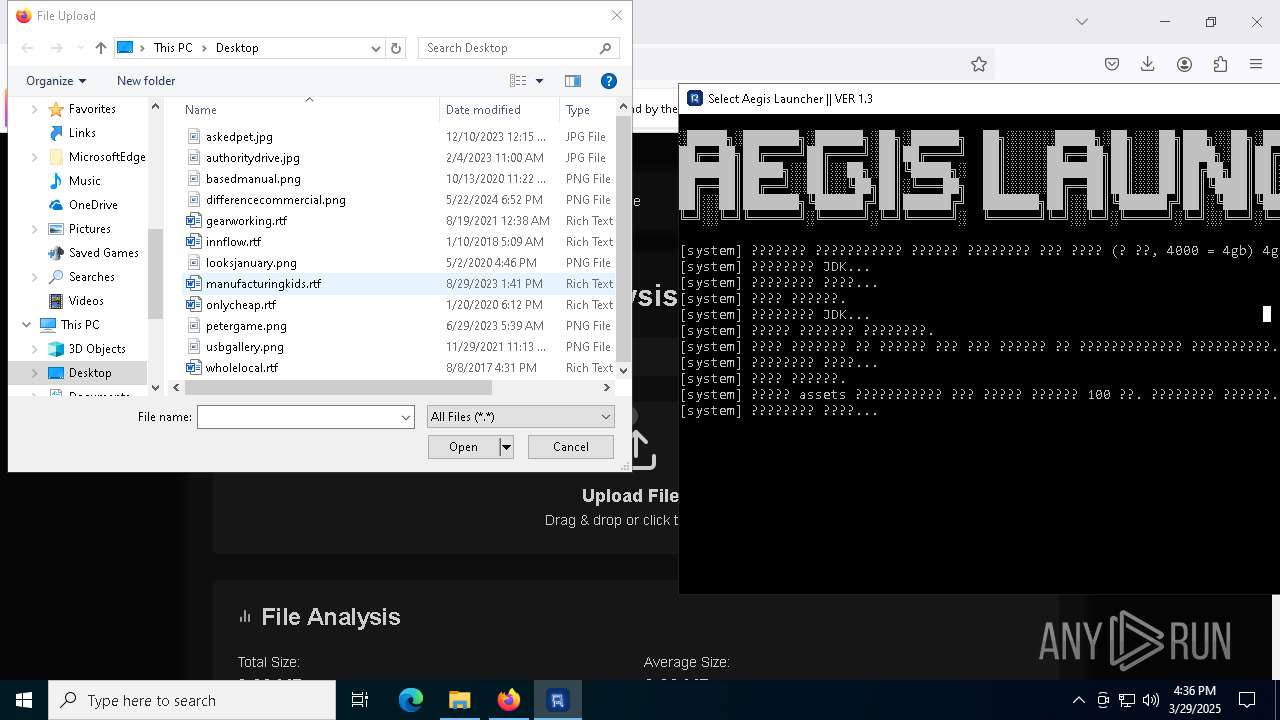Click the search magnifier in Search Desktop
1280x720 pixels.
point(605,48)
